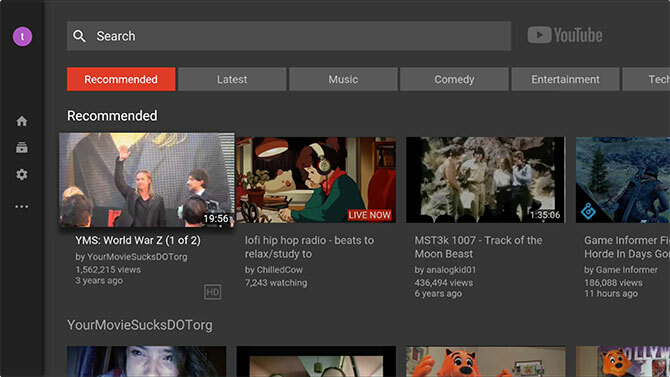Click the title lofi hip hop radio - beats to relax/study to
Viewport: 670px width, 377px height.
[x=309, y=247]
